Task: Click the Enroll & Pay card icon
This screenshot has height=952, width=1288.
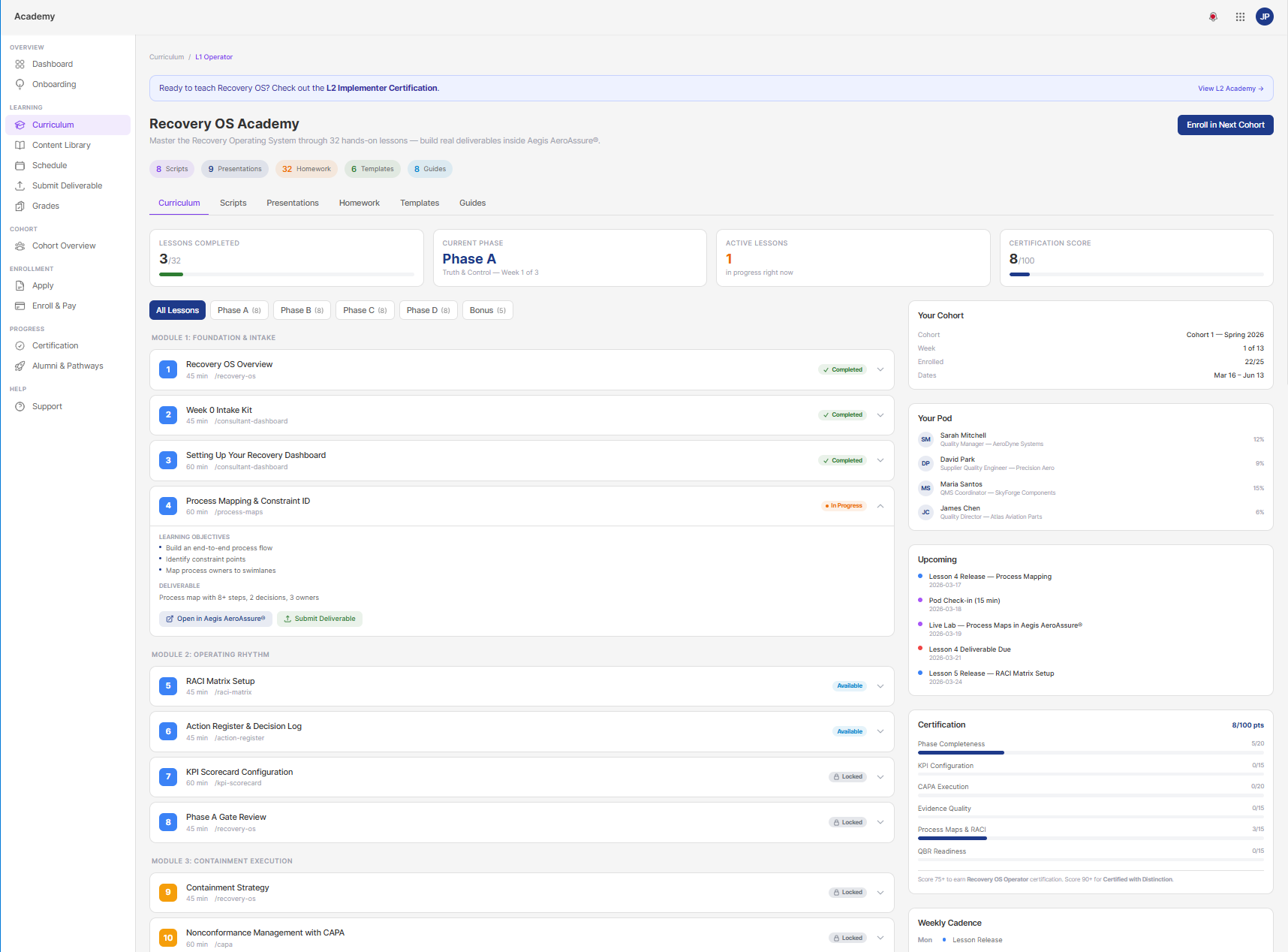Action: [20, 306]
